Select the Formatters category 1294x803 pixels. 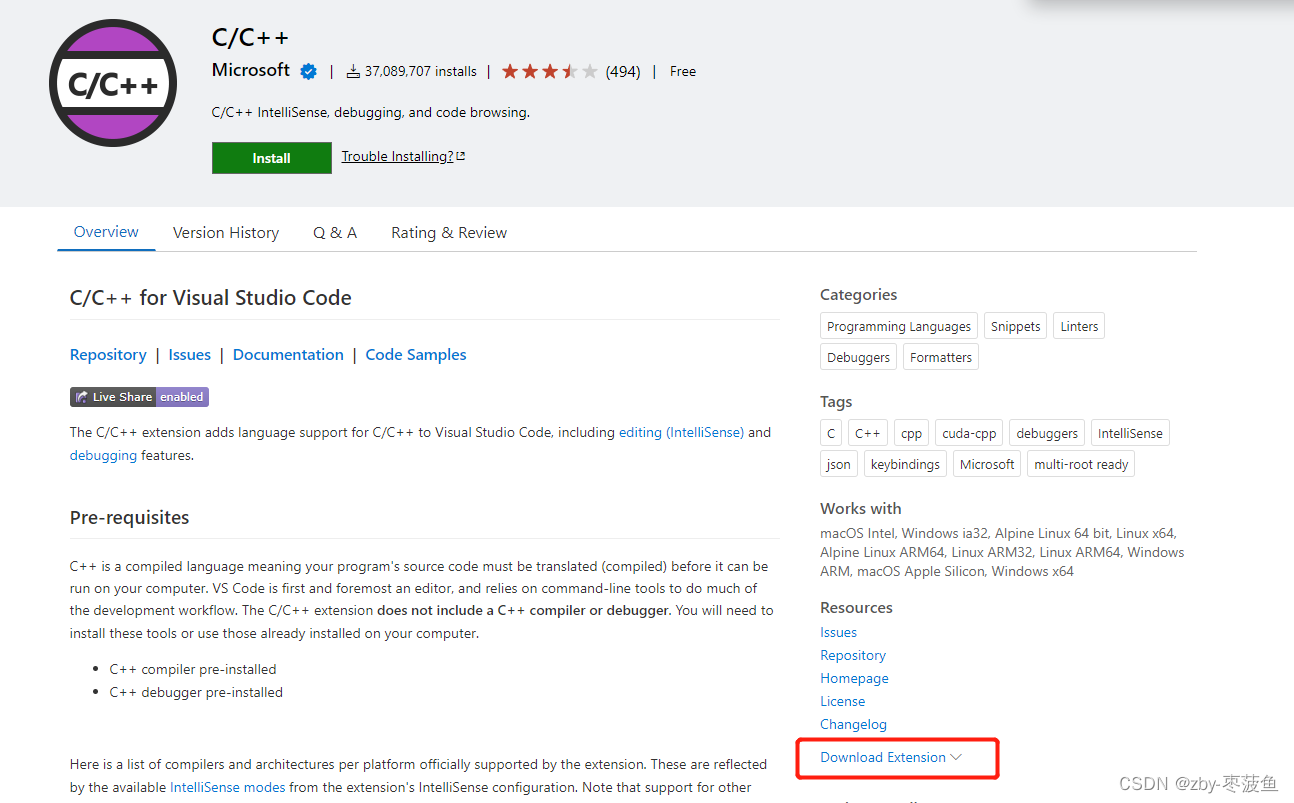941,357
